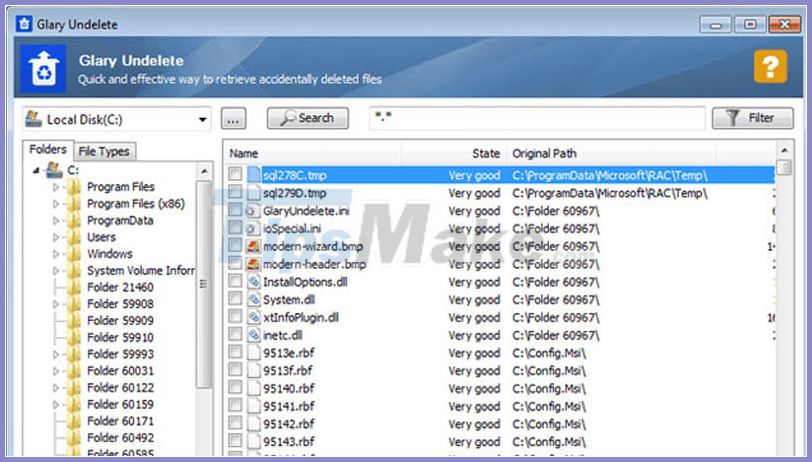Click C:\Config.Msi\ path of 9513e.rbf
Image resolution: width=812 pixels, height=462 pixels.
[549, 353]
